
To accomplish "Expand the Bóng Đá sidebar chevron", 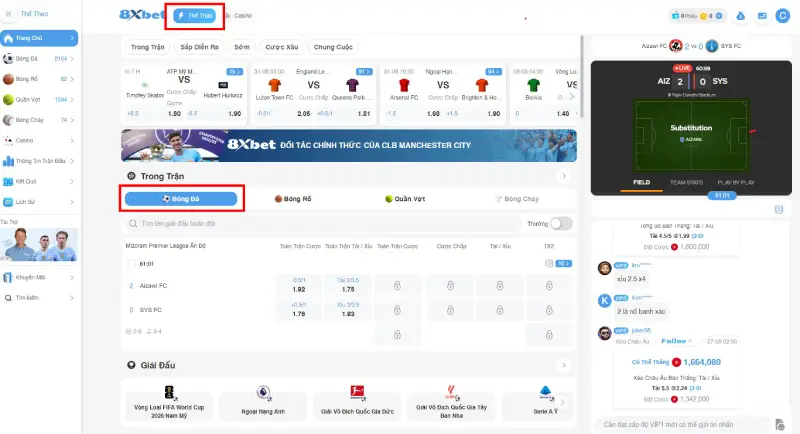I will 72,59.
